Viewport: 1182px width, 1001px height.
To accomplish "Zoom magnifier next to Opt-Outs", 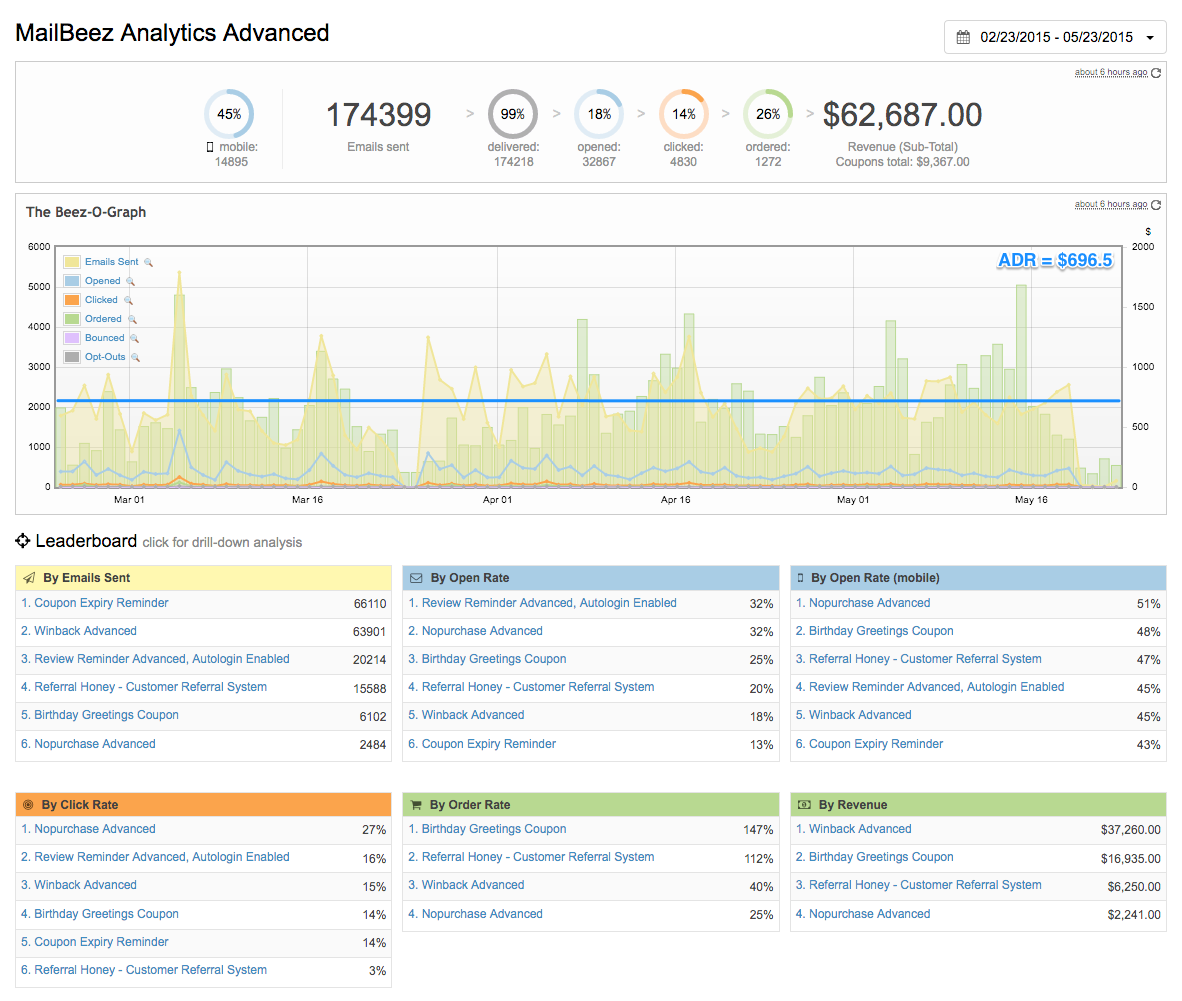I will tap(136, 357).
